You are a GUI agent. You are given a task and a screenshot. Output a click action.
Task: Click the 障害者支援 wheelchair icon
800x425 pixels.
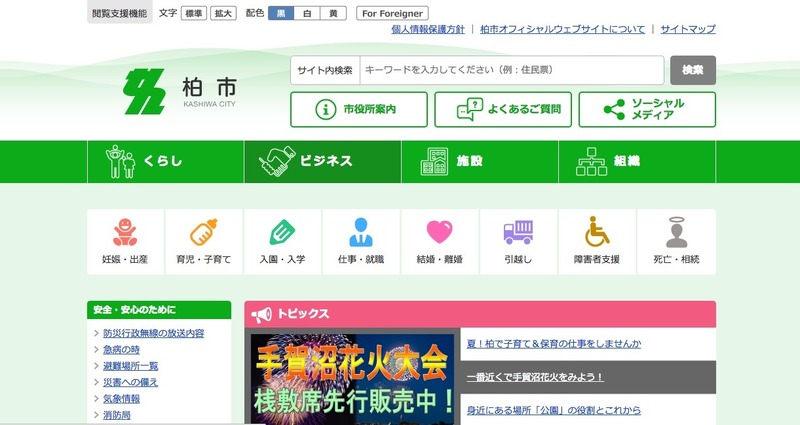597,233
